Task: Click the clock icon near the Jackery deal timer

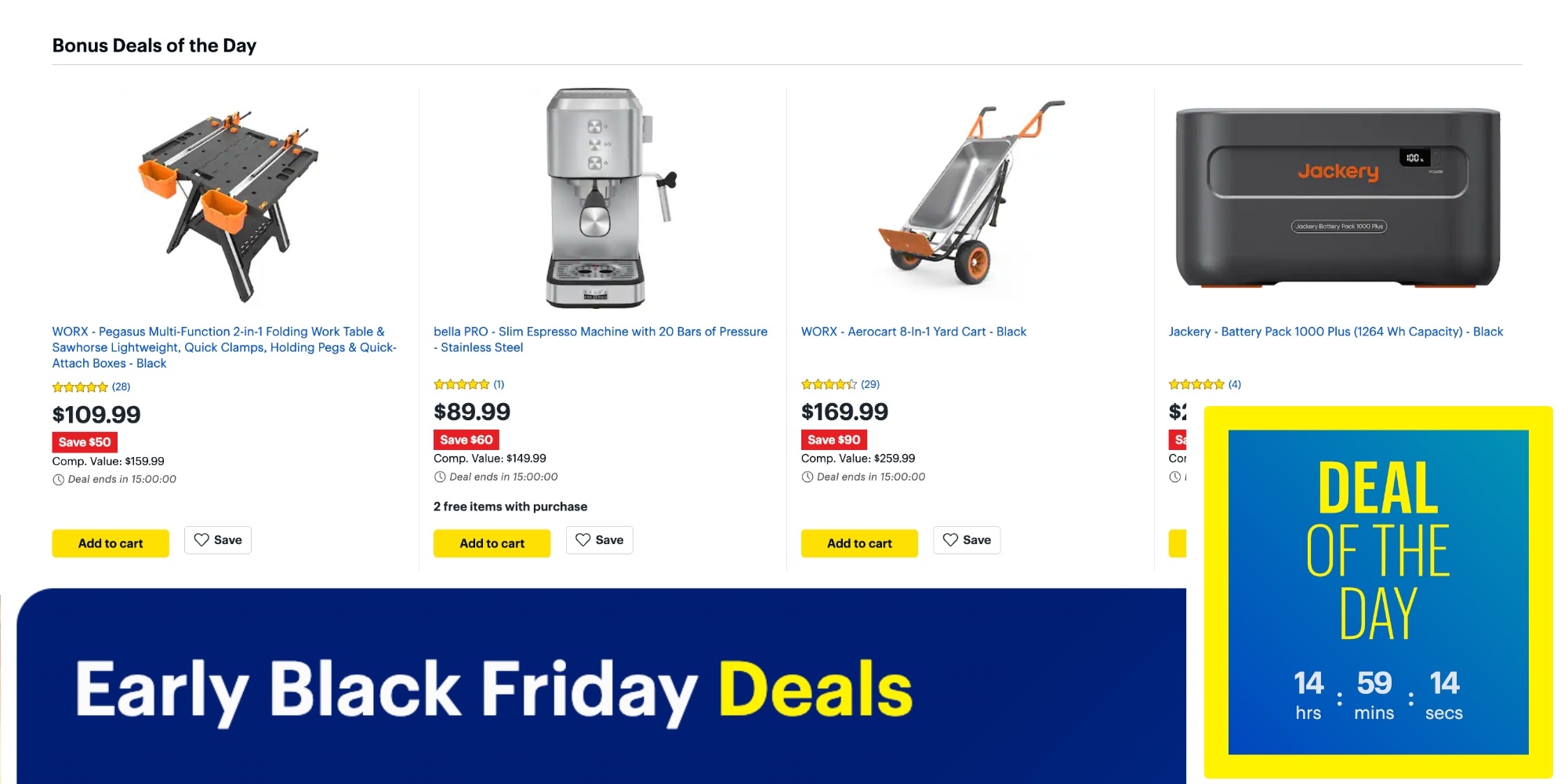Action: point(1174,477)
